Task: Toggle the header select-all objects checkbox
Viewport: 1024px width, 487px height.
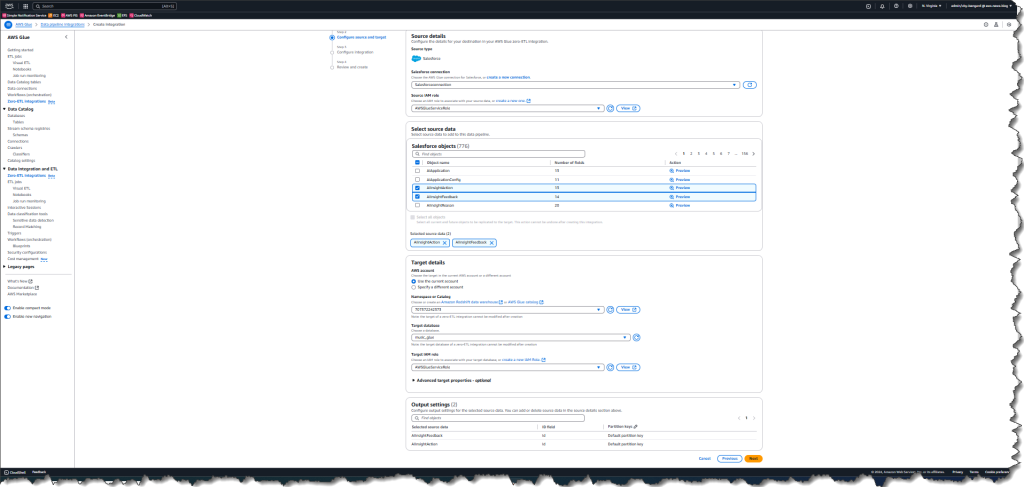Action: [417, 162]
